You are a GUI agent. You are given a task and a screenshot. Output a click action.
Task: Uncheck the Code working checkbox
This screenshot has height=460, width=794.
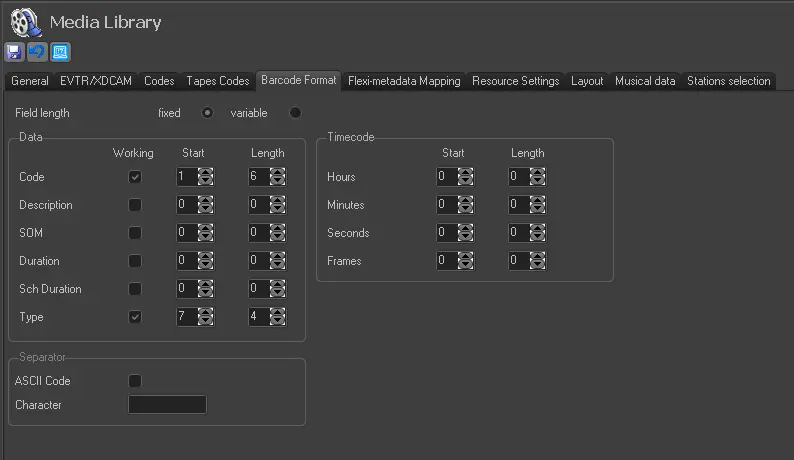pyautogui.click(x=135, y=177)
